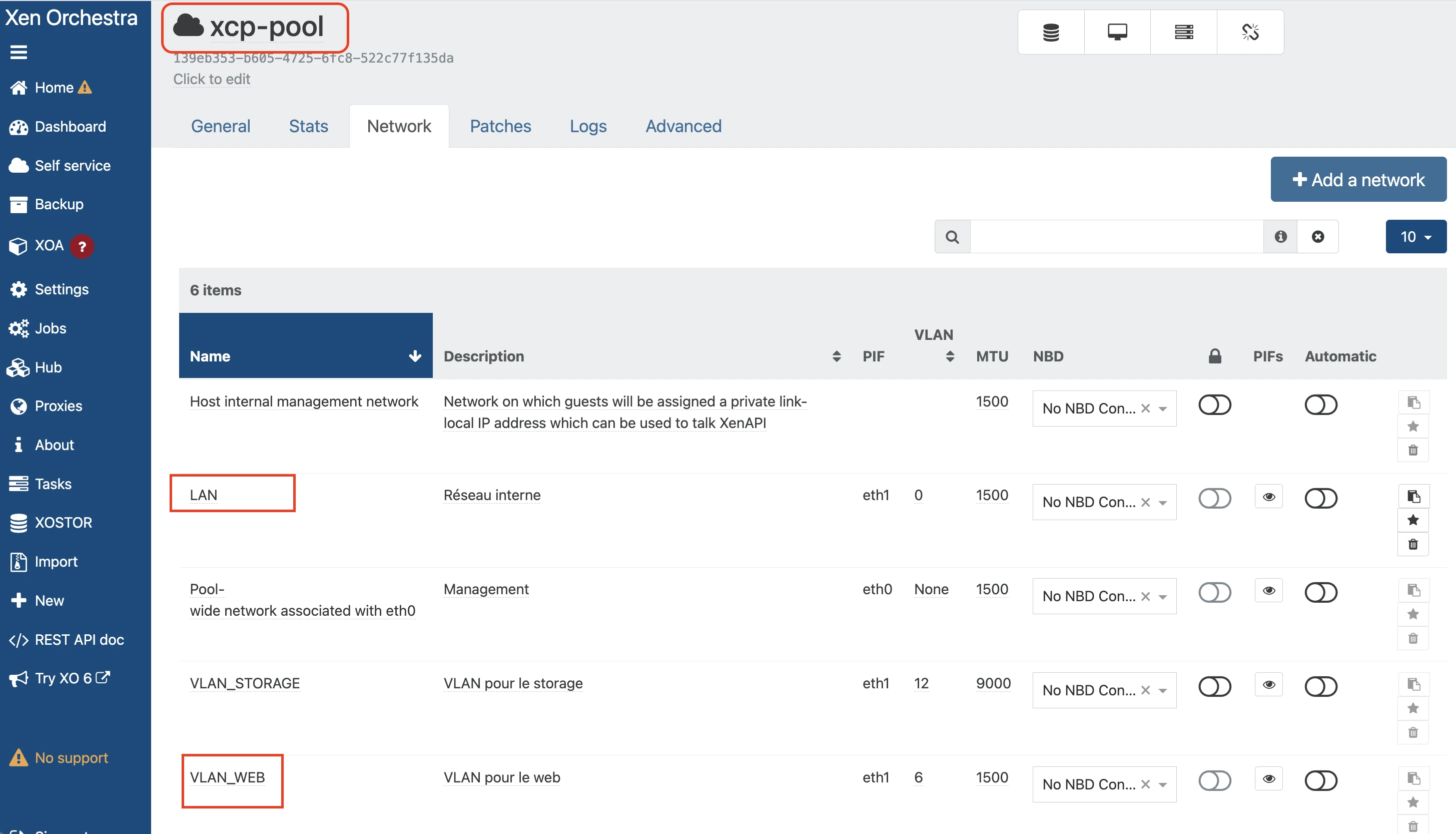Open NBD dropdown for Host internal management network
Screen dimensions: 1456x834
(1163, 408)
